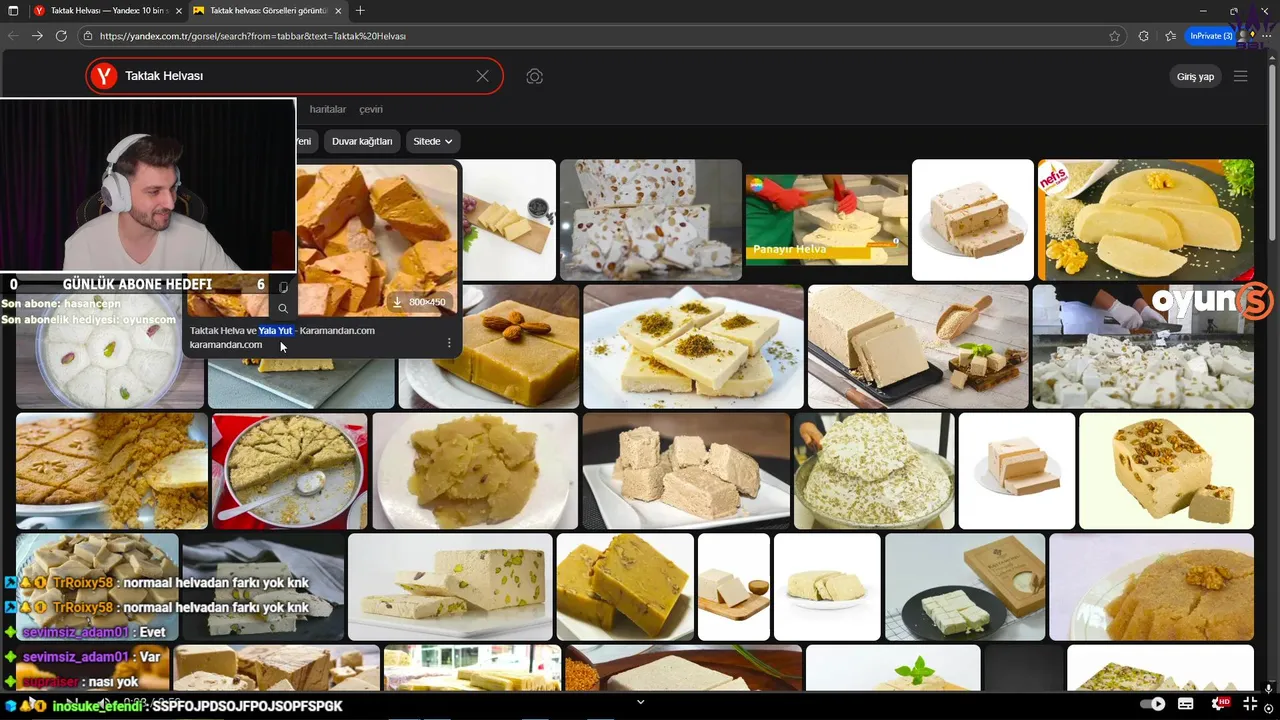
Task: Open pistachio-topped helva squares image
Action: coord(693,346)
